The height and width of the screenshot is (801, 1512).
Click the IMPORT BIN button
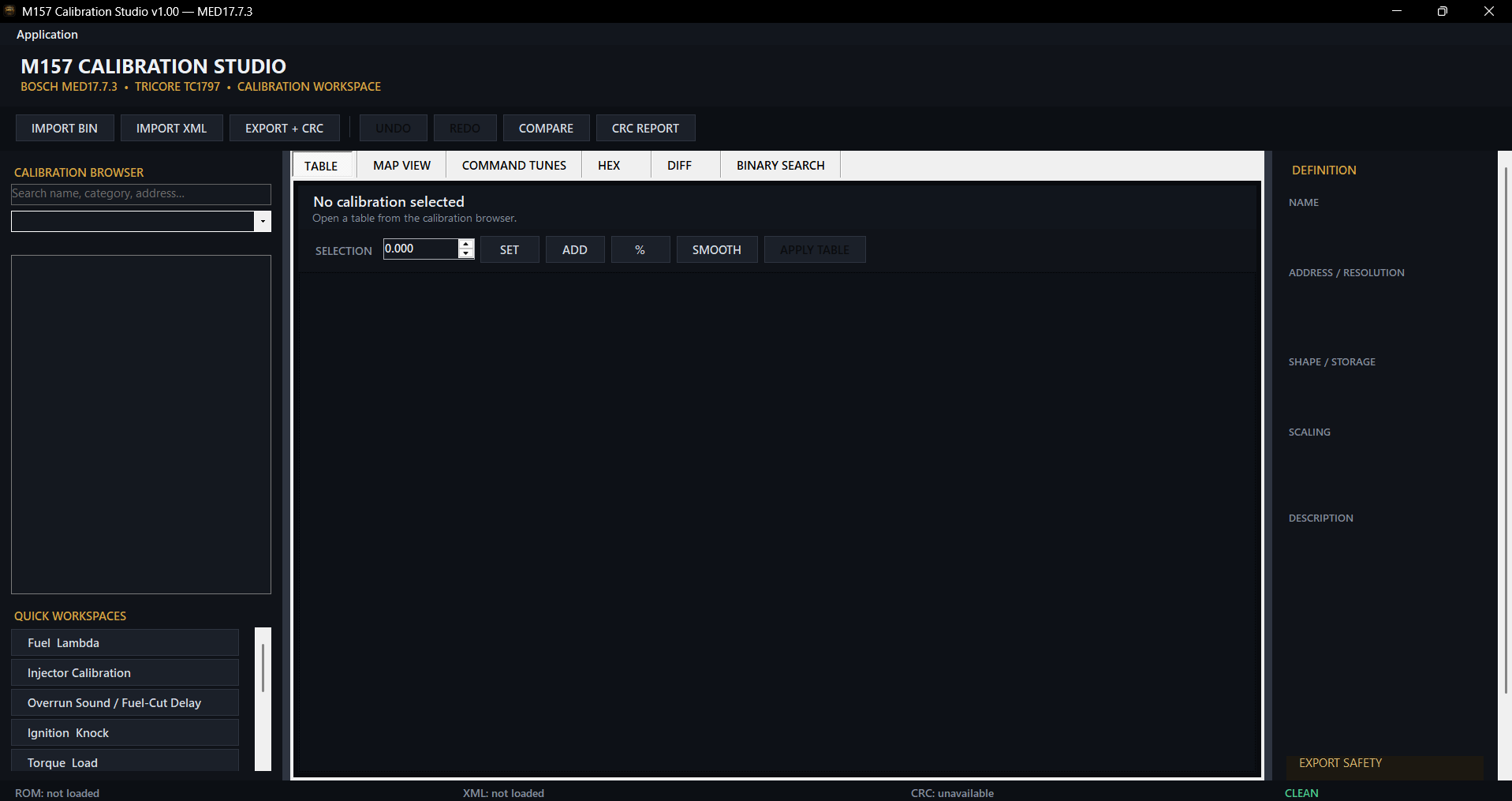click(x=65, y=128)
